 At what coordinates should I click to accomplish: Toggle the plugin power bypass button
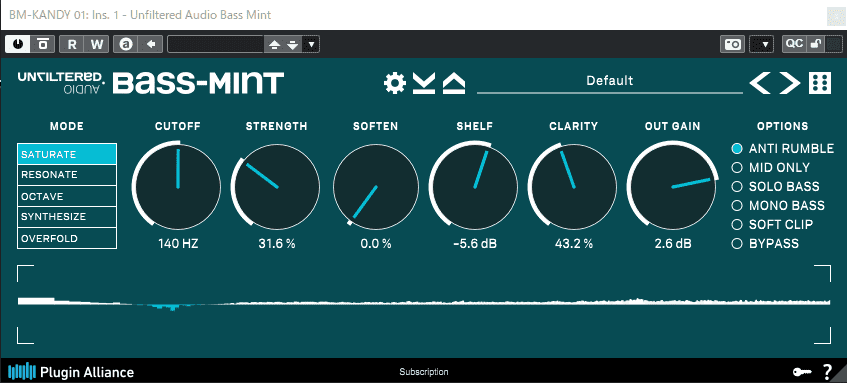click(18, 44)
